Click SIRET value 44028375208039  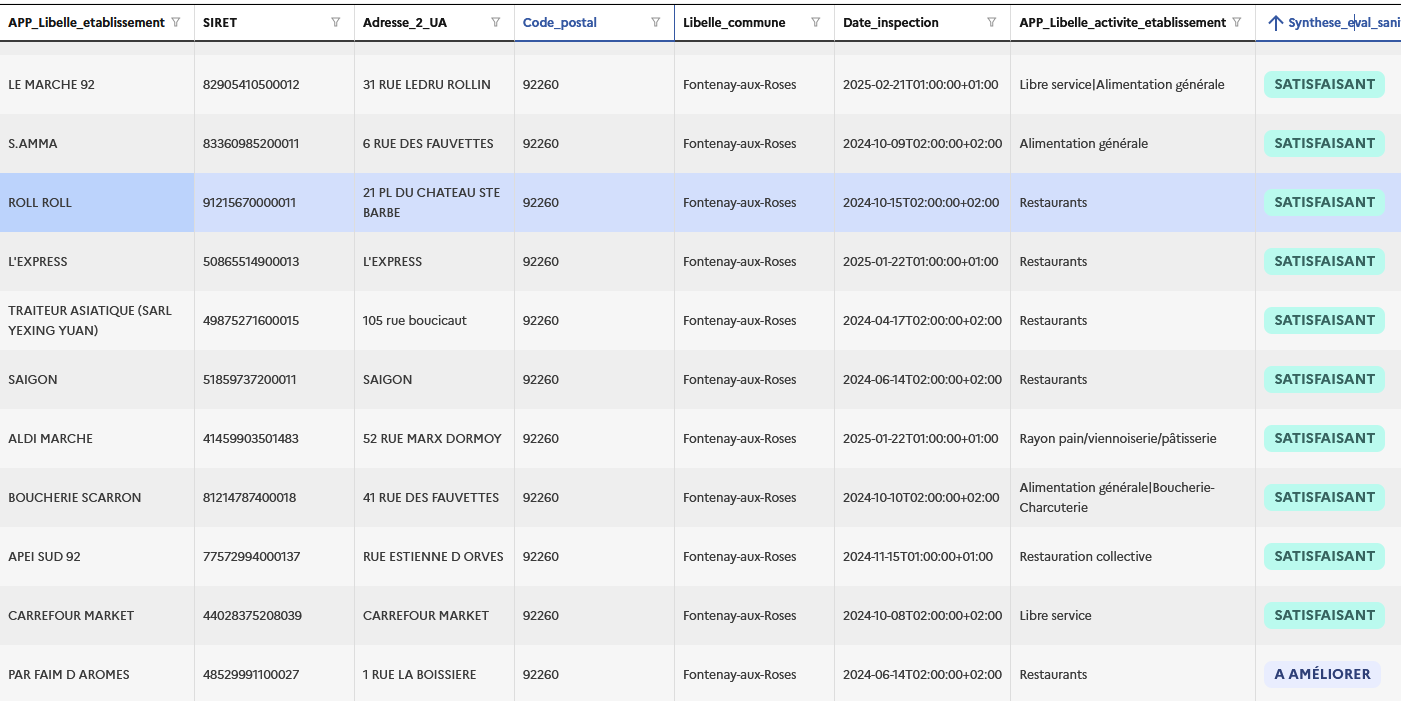pos(252,615)
